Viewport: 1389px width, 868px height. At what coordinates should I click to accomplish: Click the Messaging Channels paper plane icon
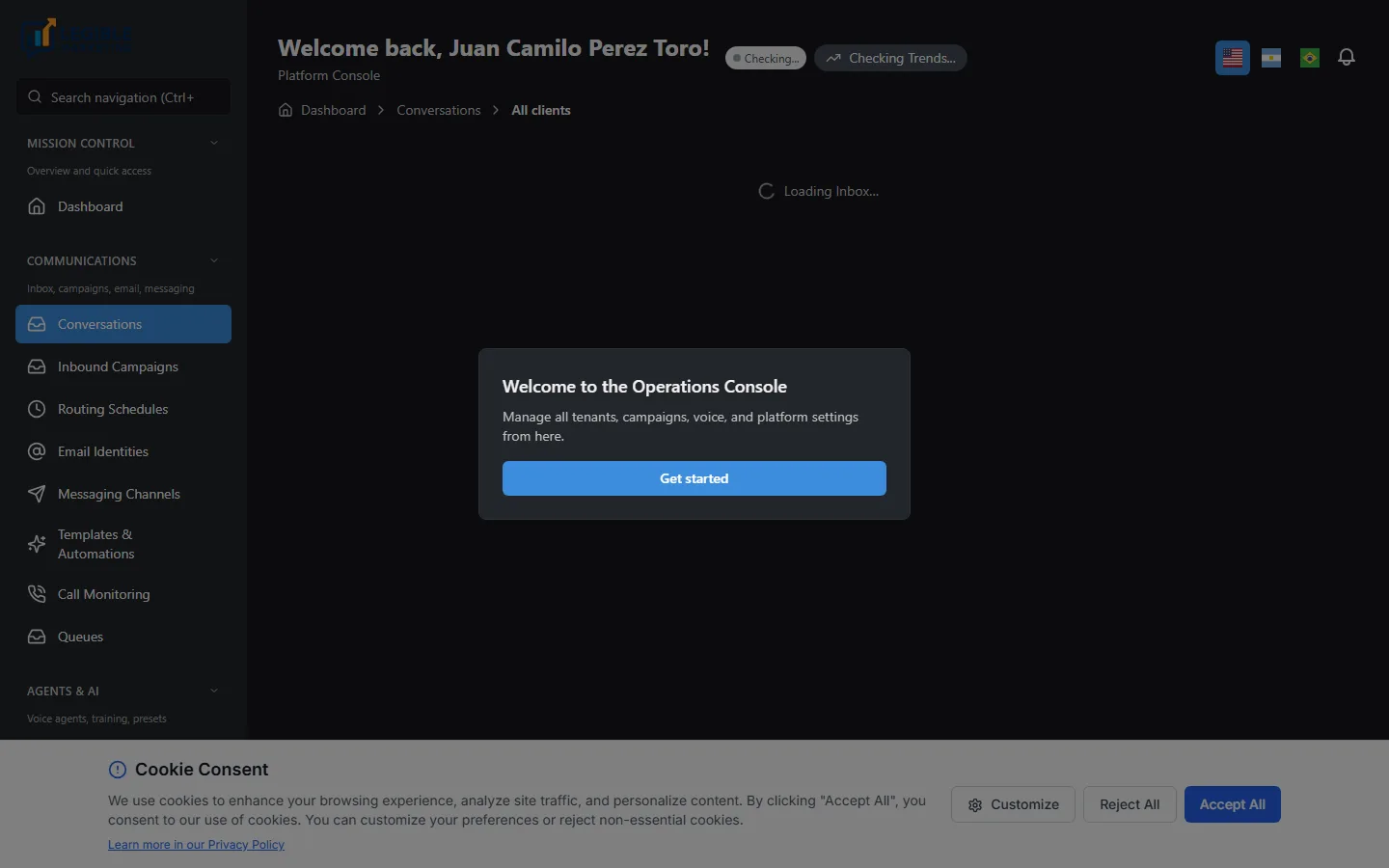click(x=37, y=494)
